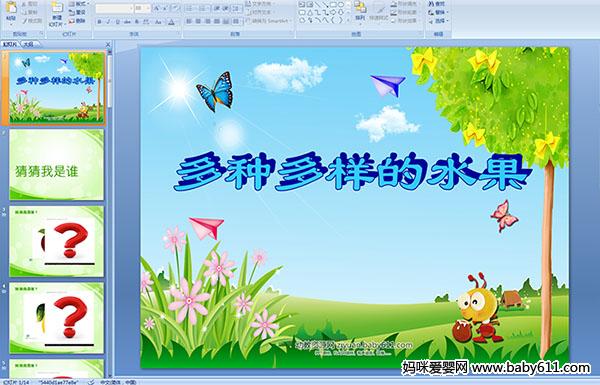Click the slide counter 1/14 in the status bar

(x=15, y=382)
